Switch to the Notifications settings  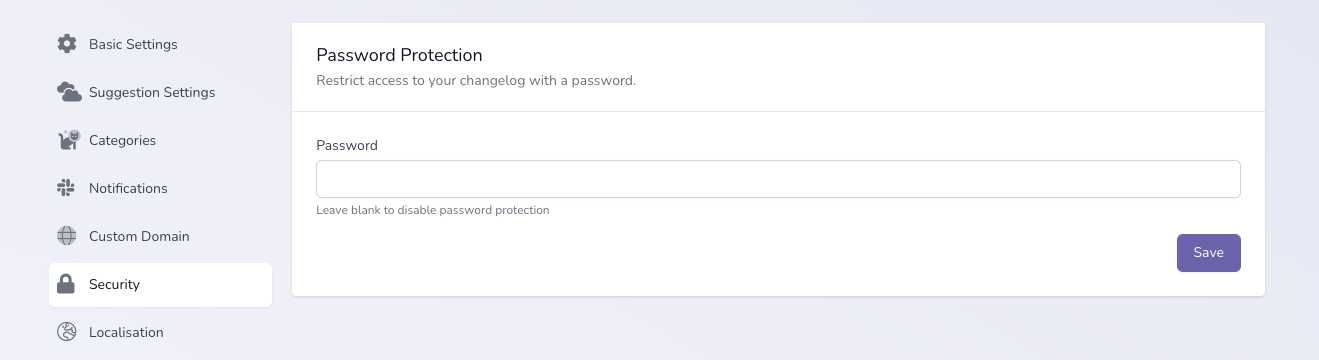click(x=160, y=188)
